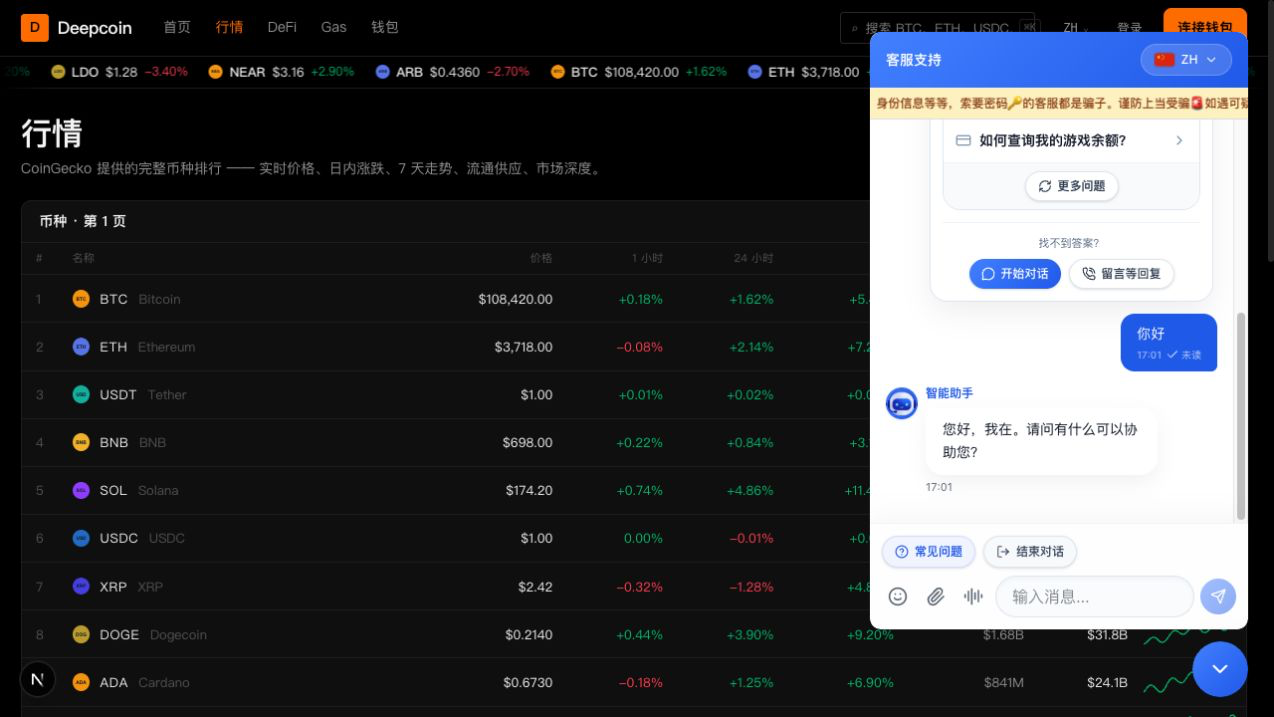Click the smart assistant robot avatar
The height and width of the screenshot is (717, 1274).
tap(902, 403)
